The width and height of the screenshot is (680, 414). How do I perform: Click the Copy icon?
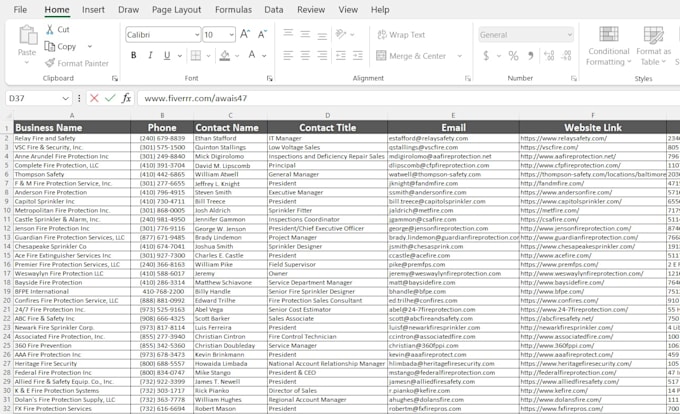click(50, 46)
